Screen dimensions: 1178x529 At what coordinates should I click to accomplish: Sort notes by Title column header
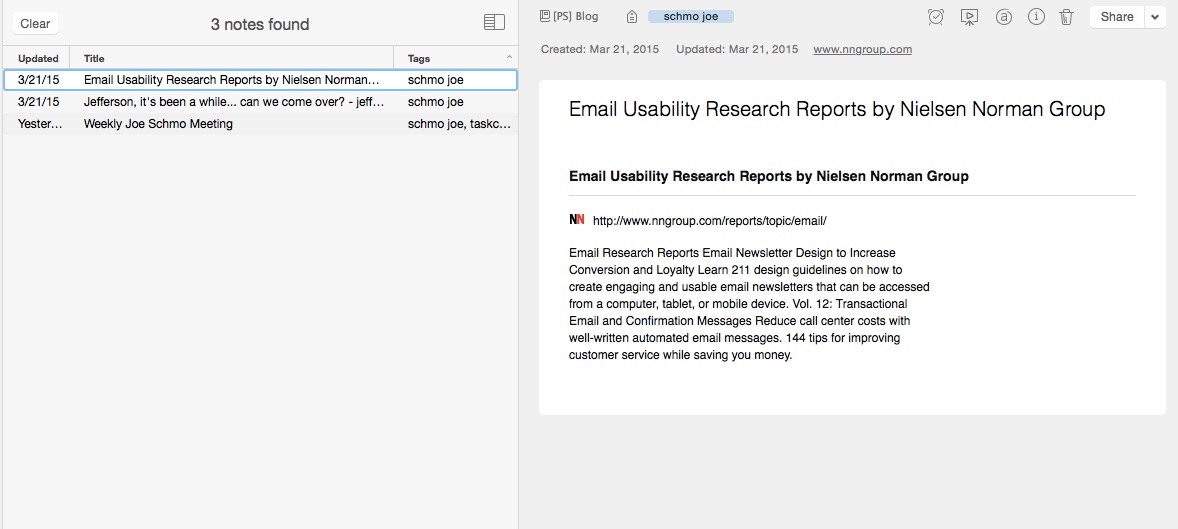point(231,58)
